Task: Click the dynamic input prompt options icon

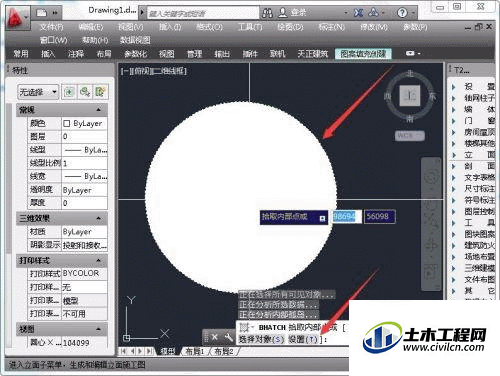Action: tap(322, 218)
